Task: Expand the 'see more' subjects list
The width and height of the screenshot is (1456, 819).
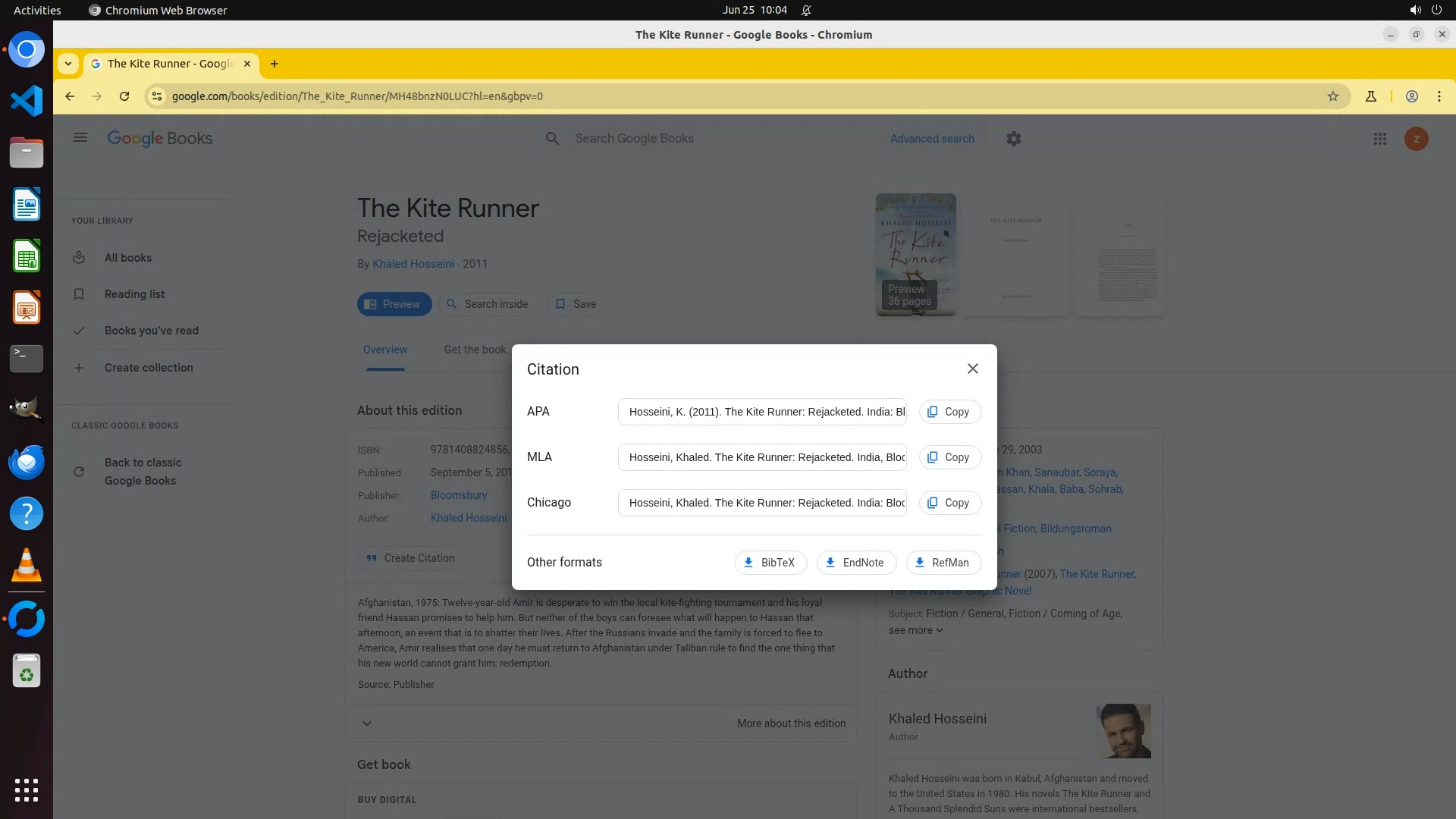Action: click(915, 630)
